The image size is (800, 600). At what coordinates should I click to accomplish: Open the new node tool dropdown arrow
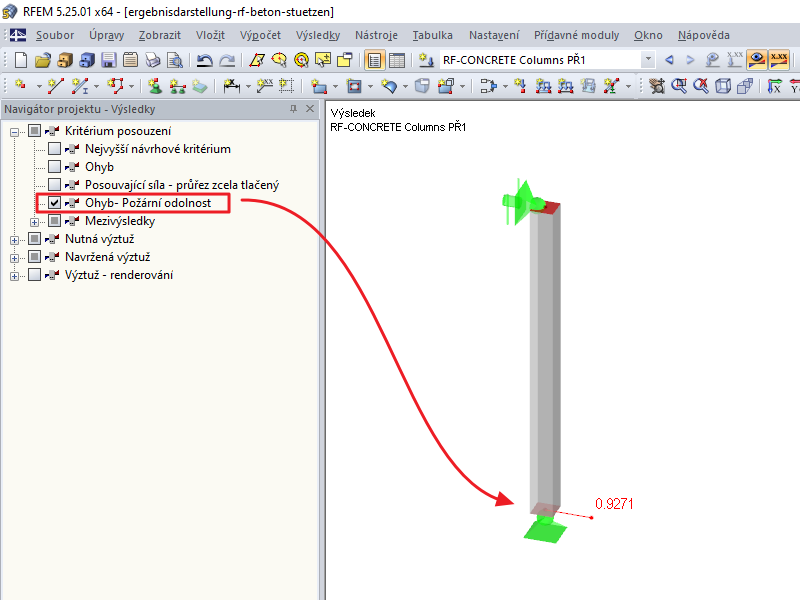[39, 87]
